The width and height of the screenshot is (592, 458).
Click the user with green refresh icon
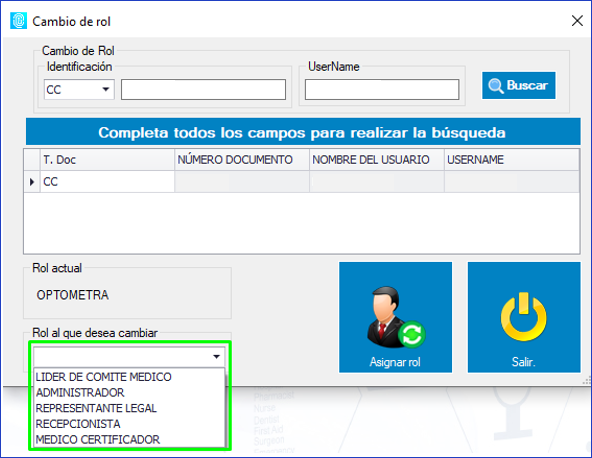[x=395, y=317]
